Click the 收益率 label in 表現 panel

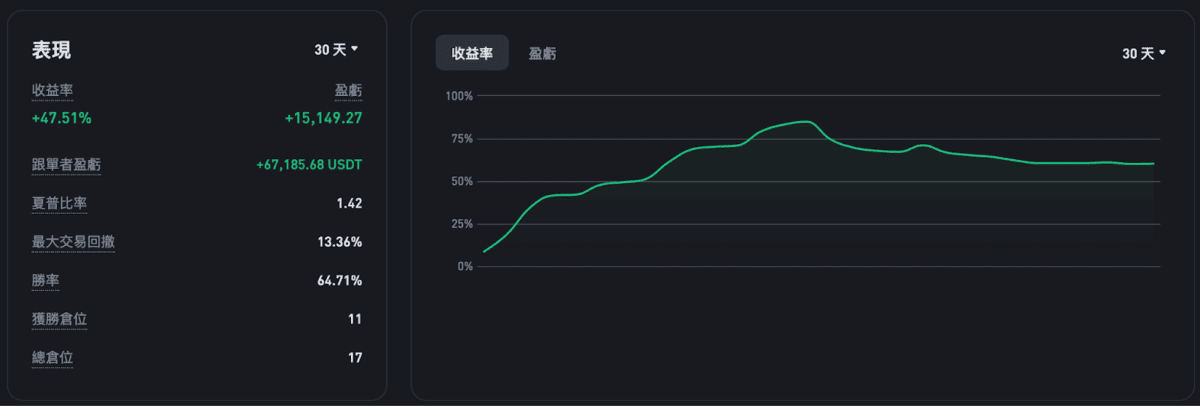(52, 91)
